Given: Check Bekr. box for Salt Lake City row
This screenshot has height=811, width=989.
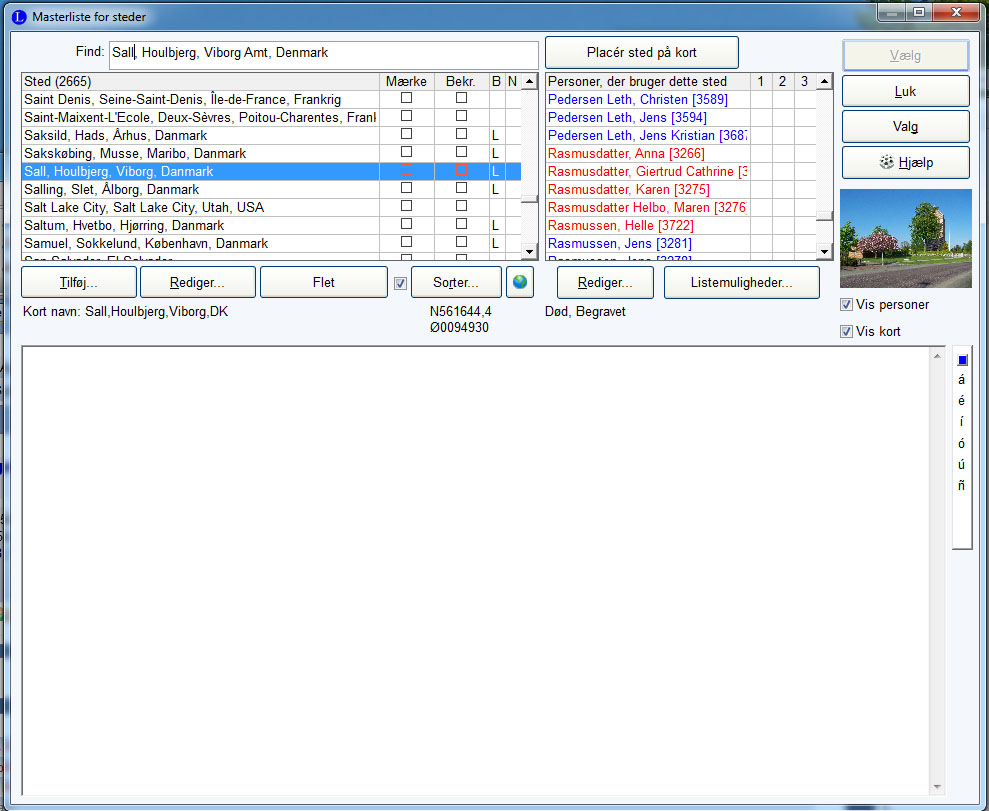Looking at the screenshot, I should point(462,206).
